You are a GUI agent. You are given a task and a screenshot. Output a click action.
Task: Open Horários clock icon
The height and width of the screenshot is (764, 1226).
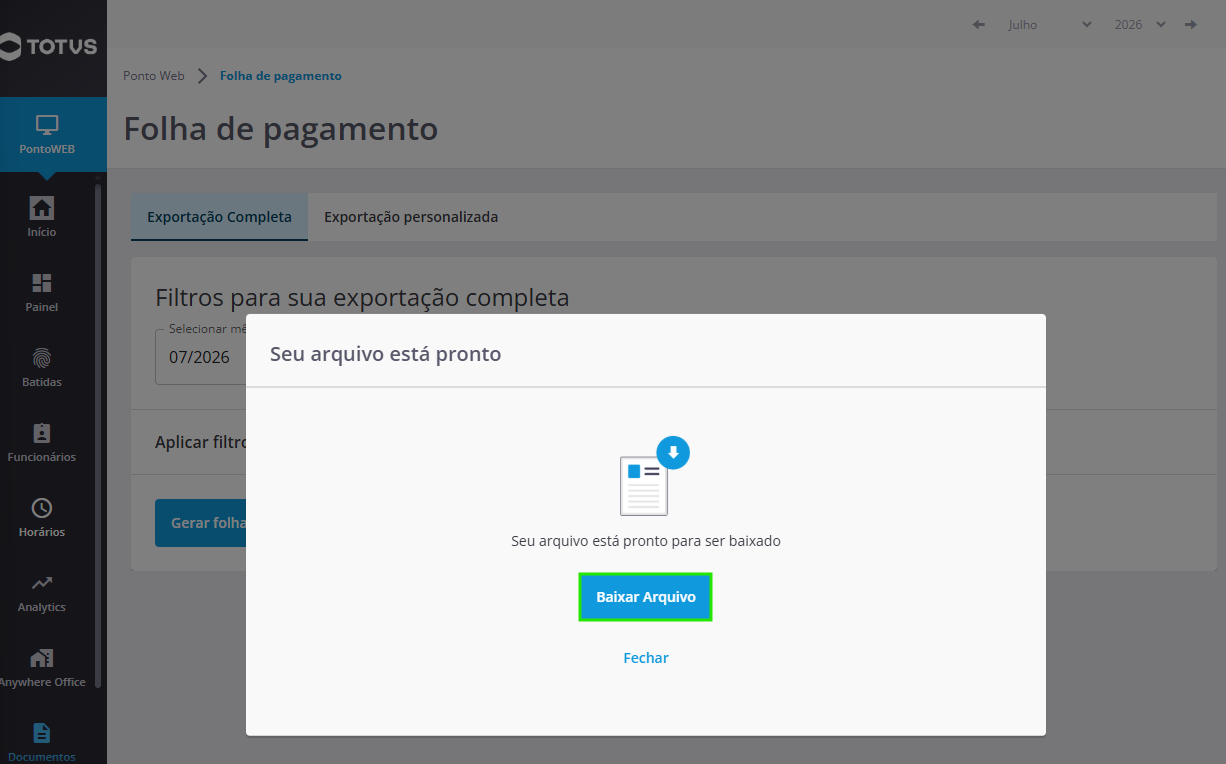point(42,508)
